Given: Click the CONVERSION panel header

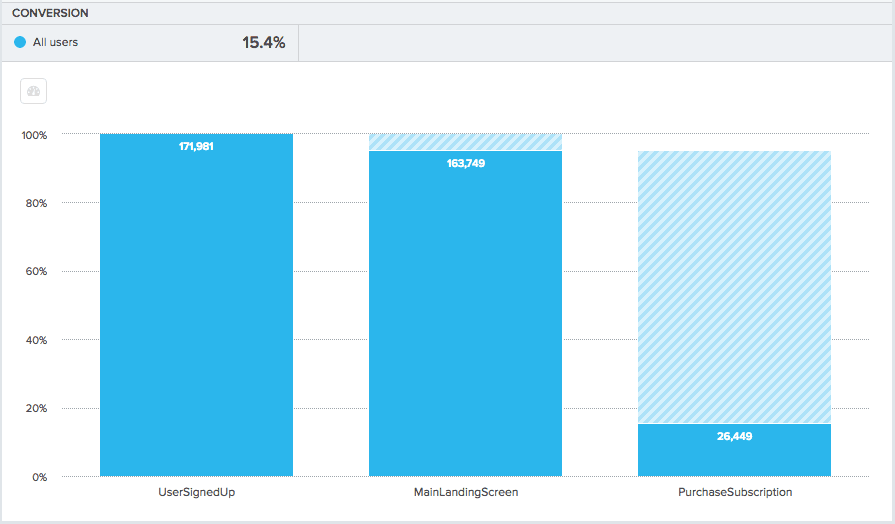Looking at the screenshot, I should coord(50,13).
